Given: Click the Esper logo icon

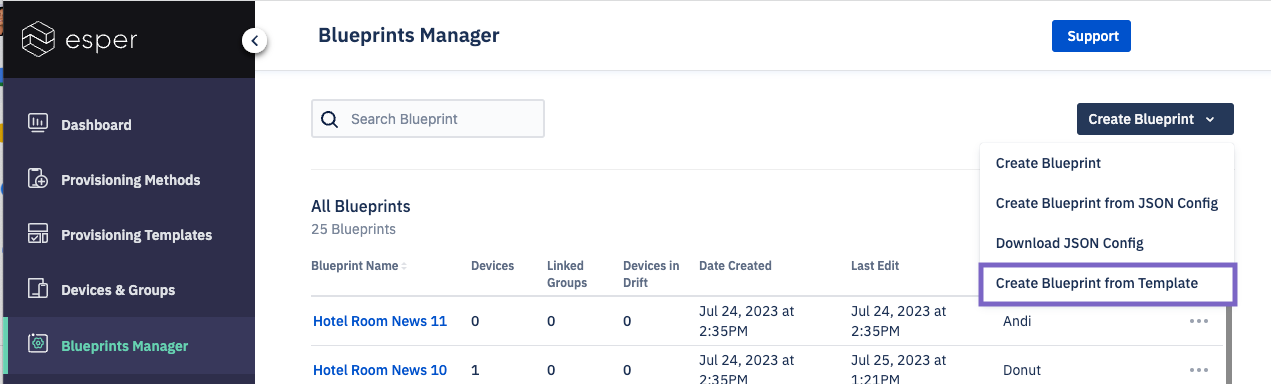Looking at the screenshot, I should 38,40.
